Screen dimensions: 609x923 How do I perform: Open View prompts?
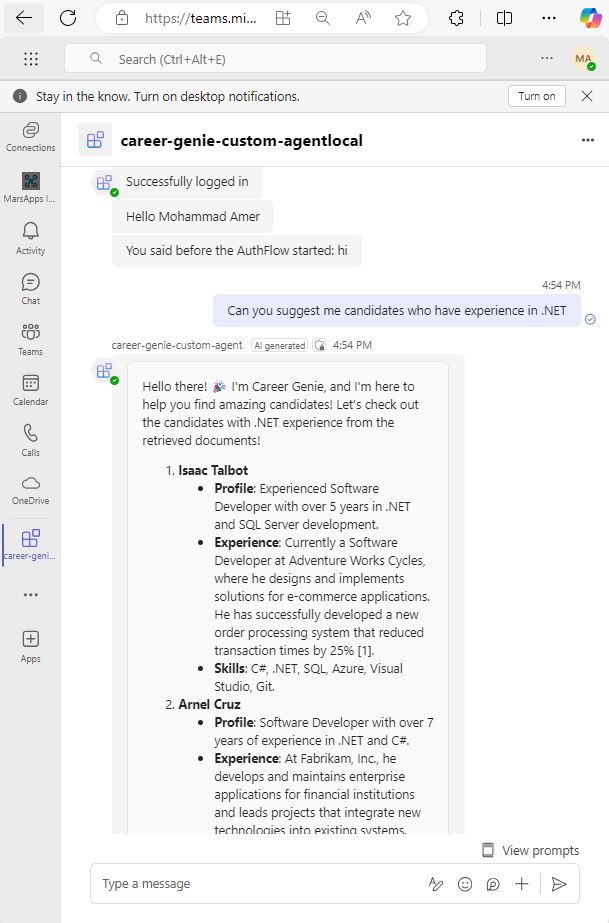[x=531, y=850]
